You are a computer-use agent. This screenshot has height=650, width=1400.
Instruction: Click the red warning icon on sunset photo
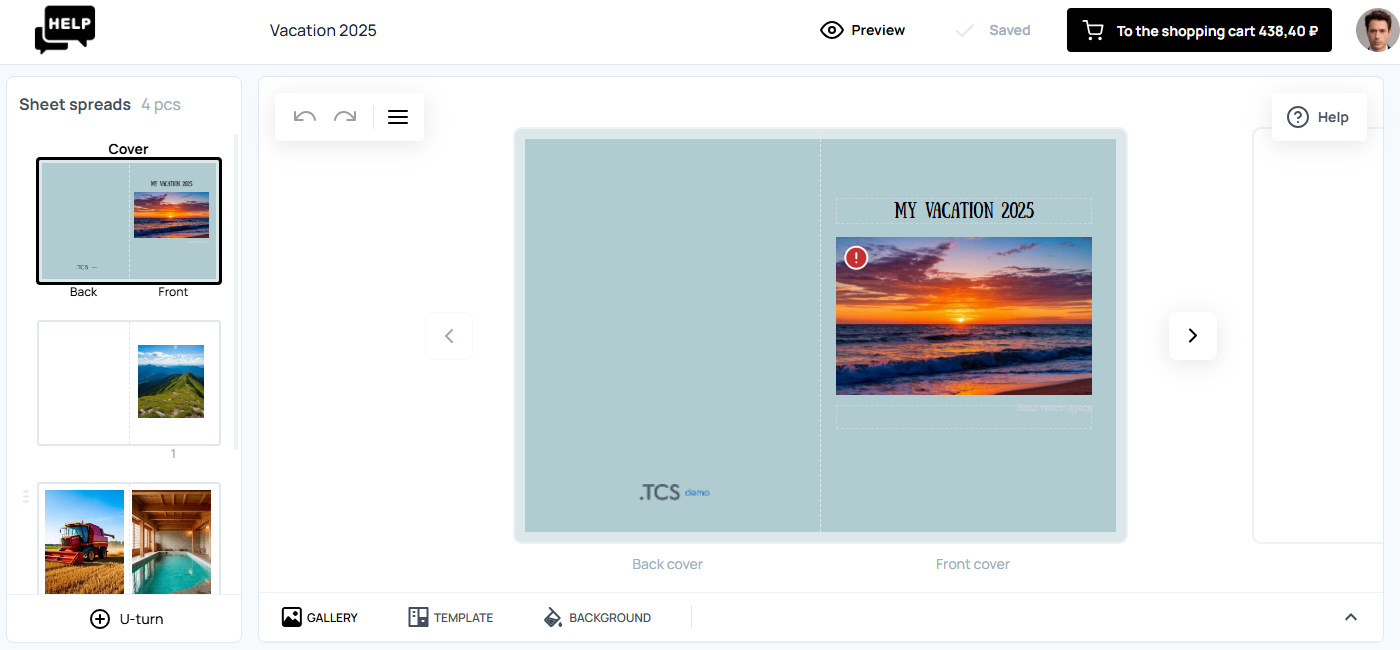tap(856, 258)
